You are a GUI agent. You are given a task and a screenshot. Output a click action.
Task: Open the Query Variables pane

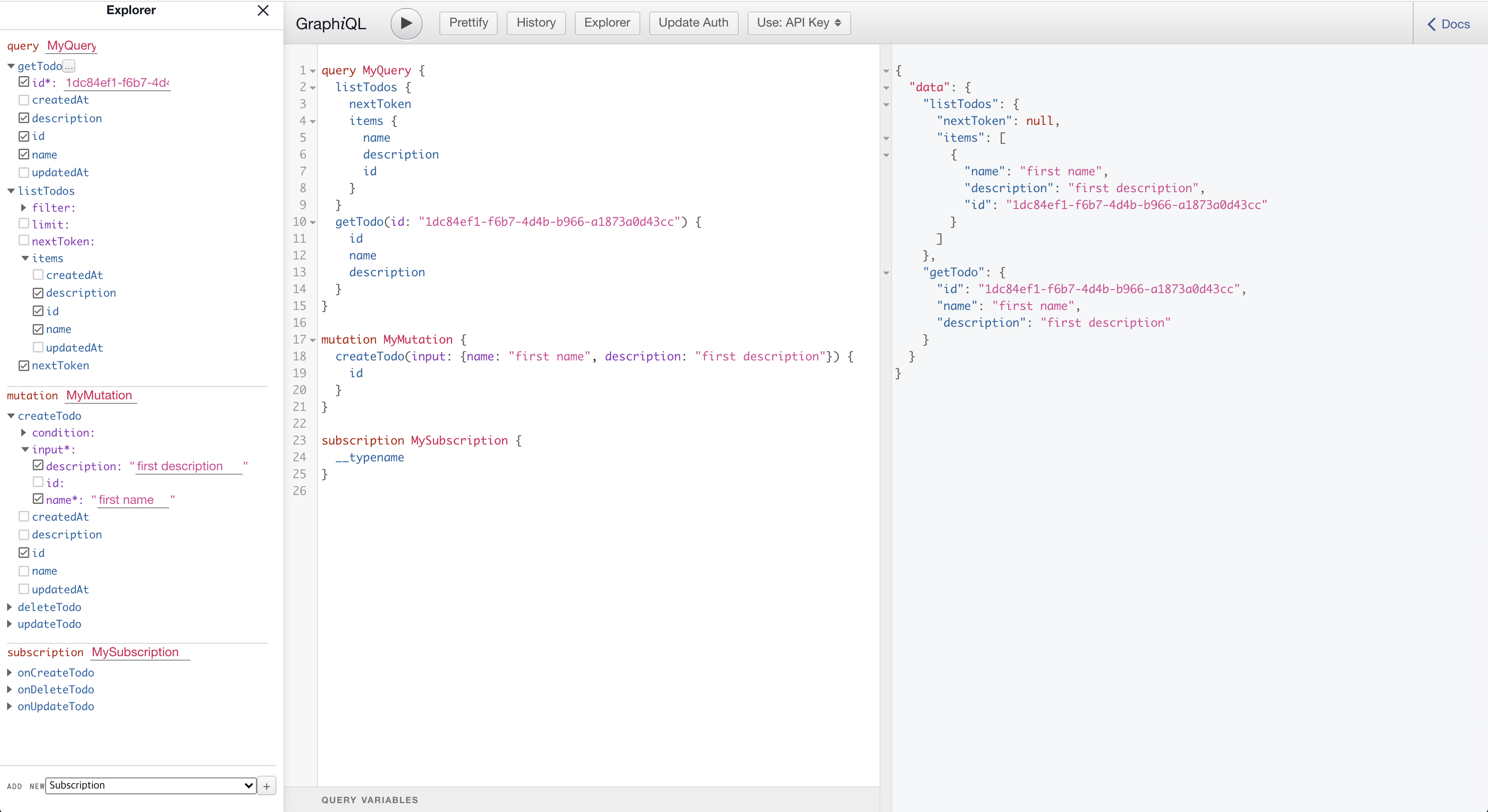pos(370,800)
